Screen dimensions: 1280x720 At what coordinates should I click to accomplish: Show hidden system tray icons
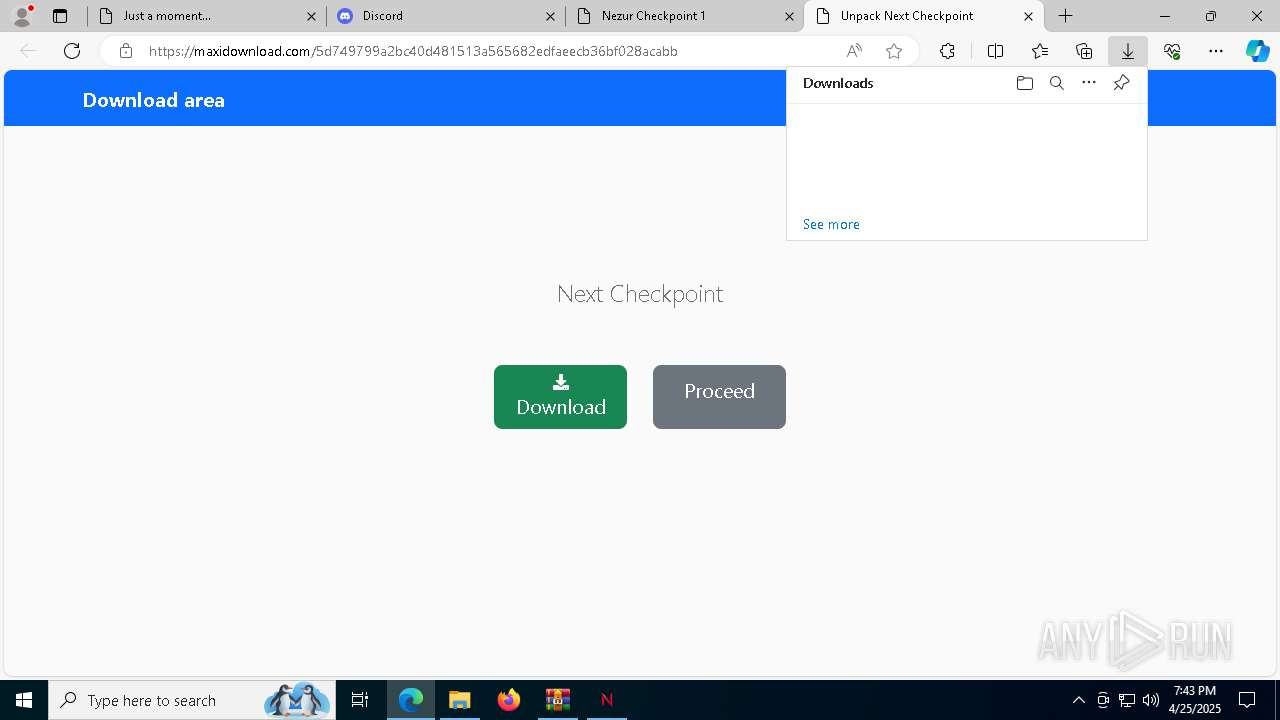pos(1078,700)
